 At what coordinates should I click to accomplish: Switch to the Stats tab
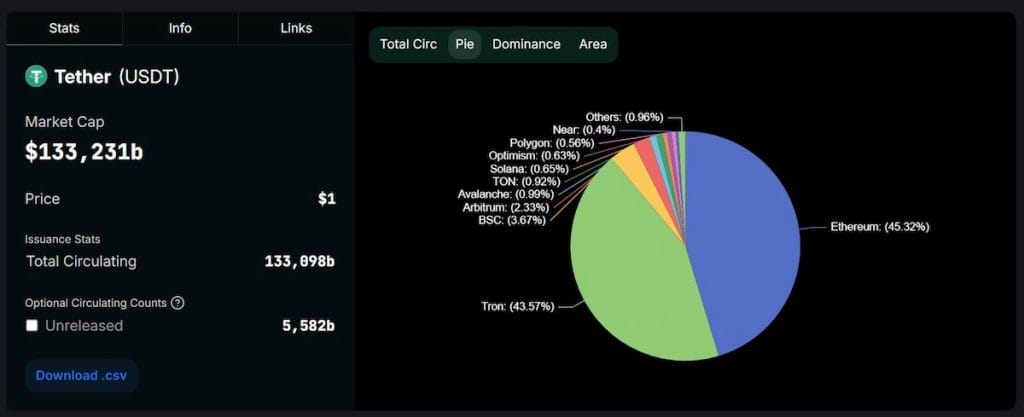(64, 29)
